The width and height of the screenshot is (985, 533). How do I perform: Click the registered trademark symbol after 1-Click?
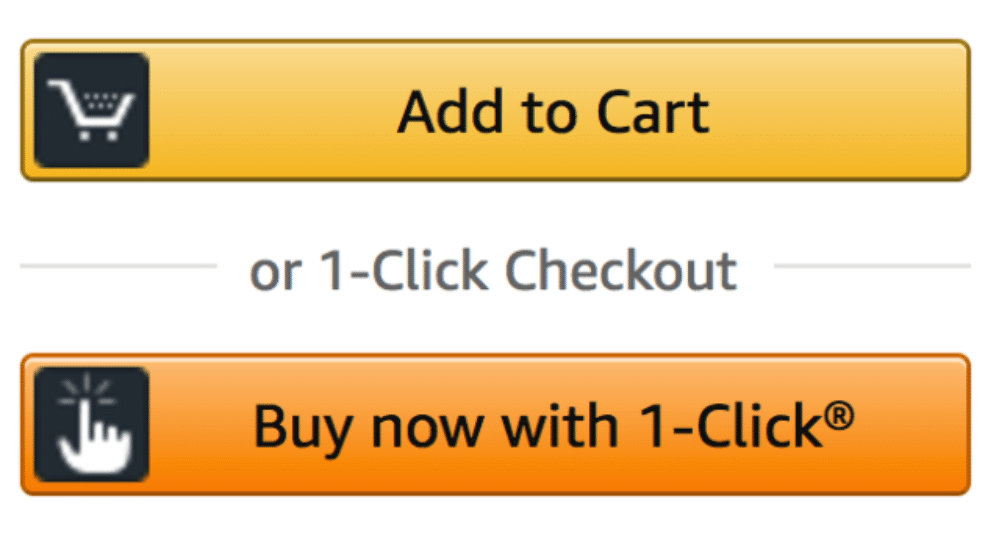839,415
